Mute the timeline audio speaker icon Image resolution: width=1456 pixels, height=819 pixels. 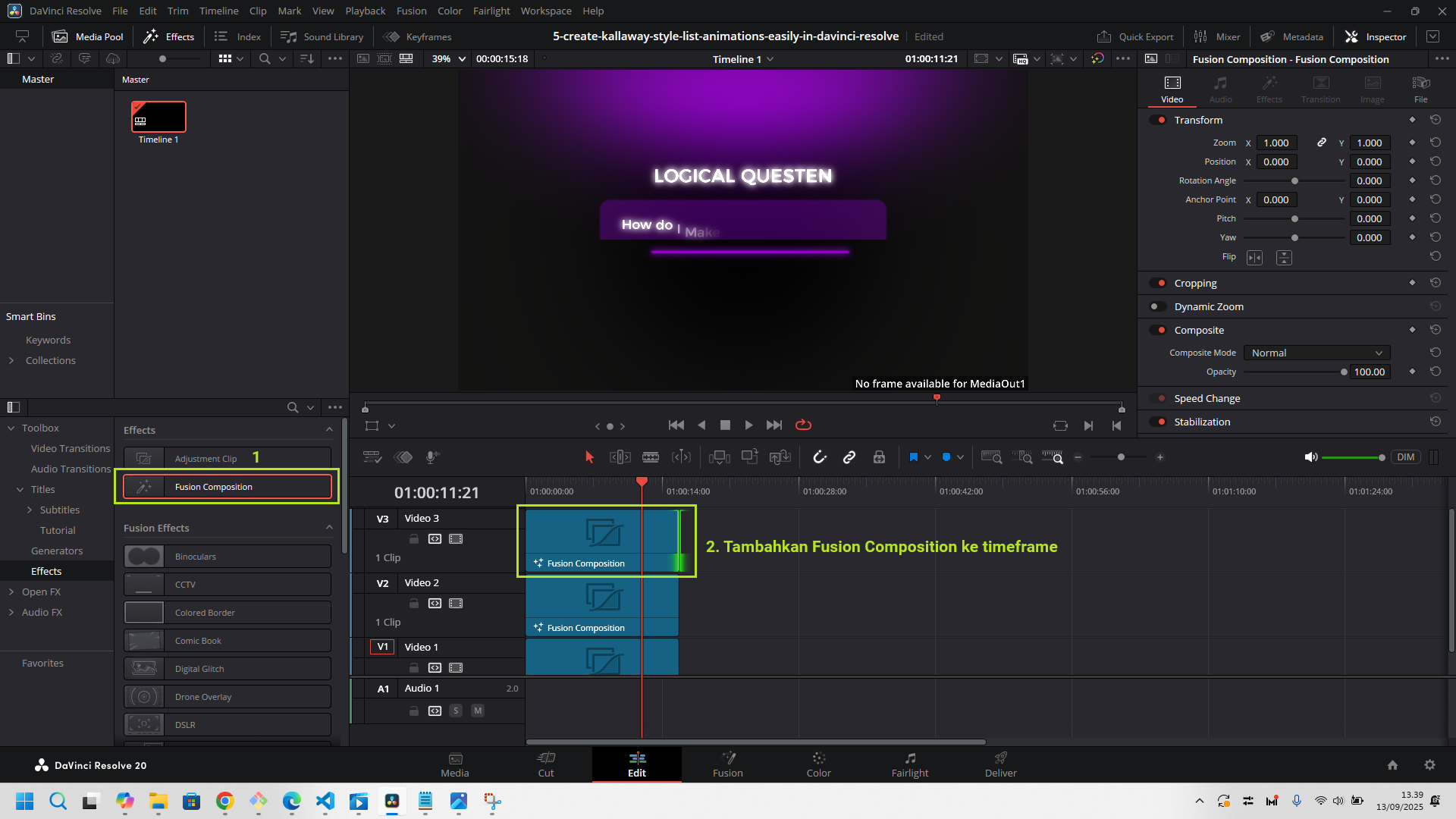pyautogui.click(x=1310, y=457)
